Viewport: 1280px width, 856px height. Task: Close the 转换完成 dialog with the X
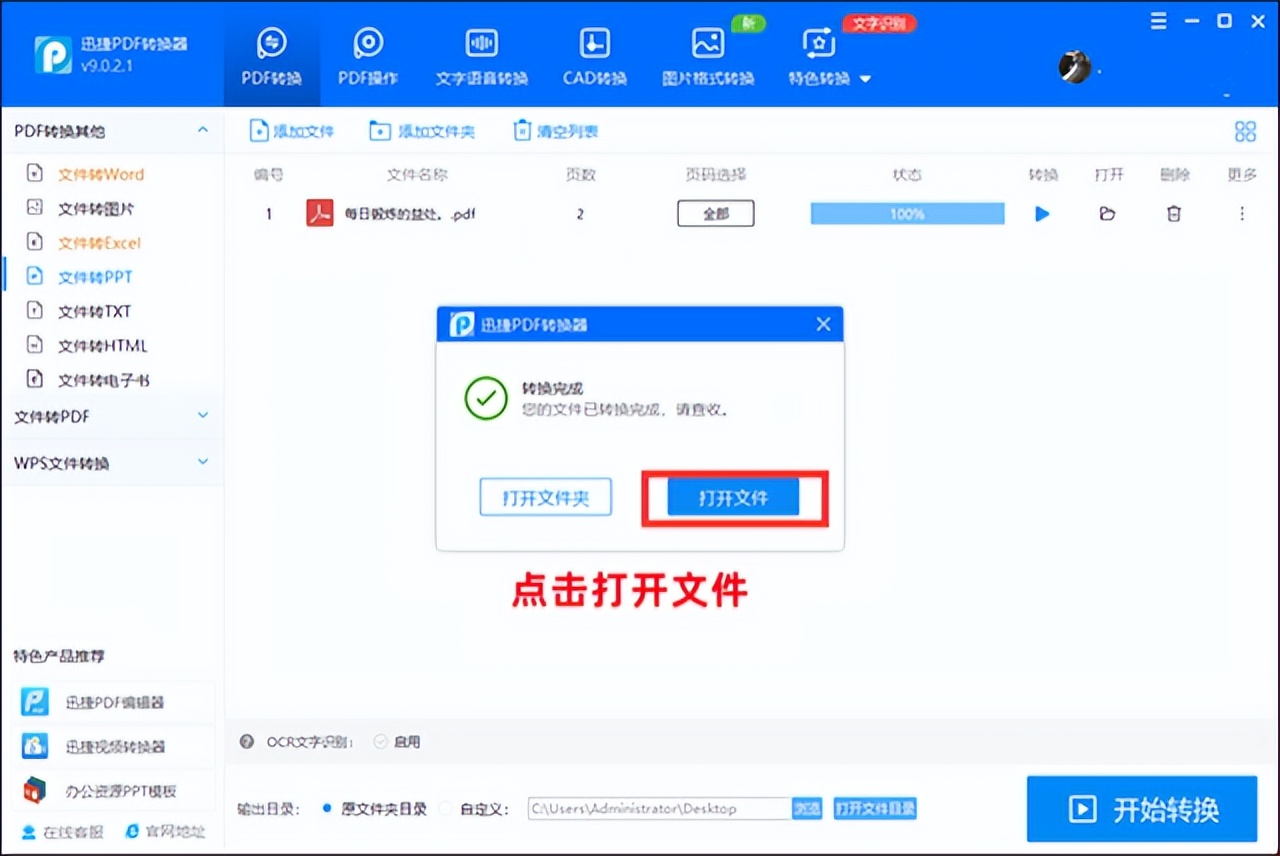(823, 324)
